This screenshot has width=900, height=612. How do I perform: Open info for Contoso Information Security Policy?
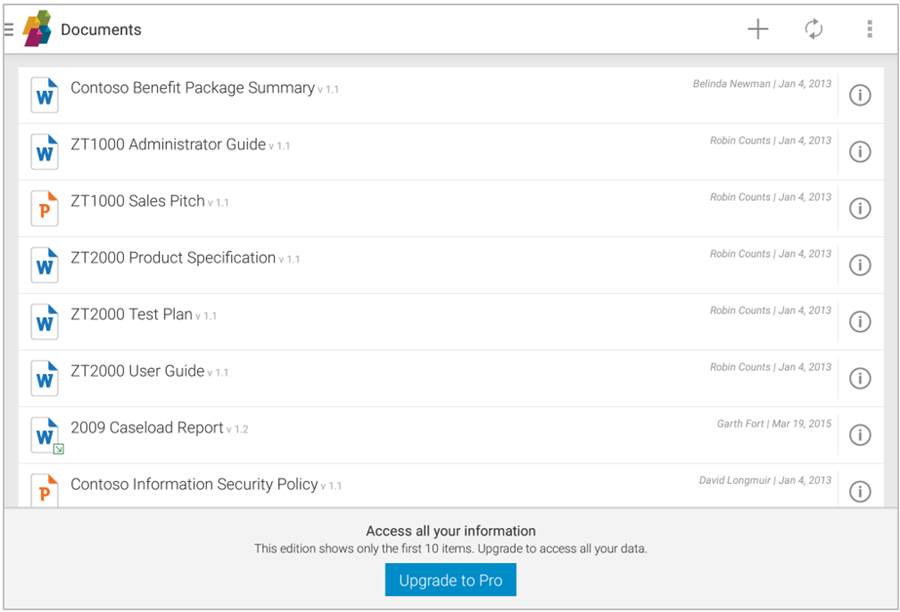pyautogui.click(x=860, y=491)
